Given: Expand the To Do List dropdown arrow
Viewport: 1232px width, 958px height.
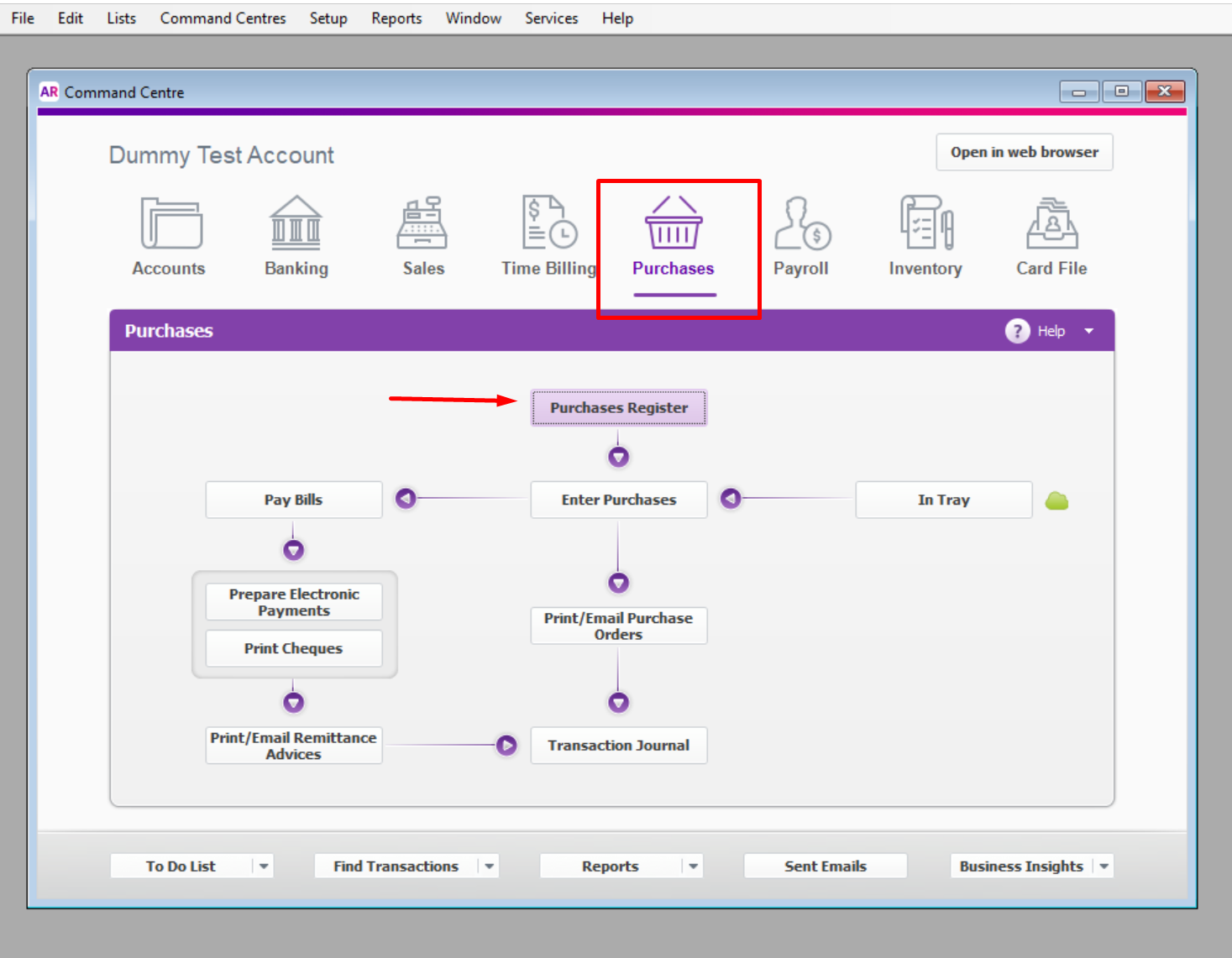Looking at the screenshot, I should [x=264, y=866].
